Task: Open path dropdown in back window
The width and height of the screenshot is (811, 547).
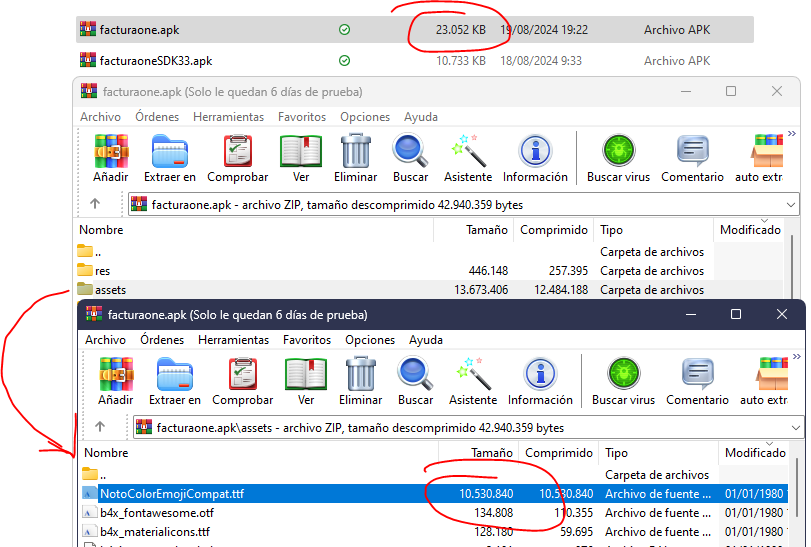Action: click(790, 205)
